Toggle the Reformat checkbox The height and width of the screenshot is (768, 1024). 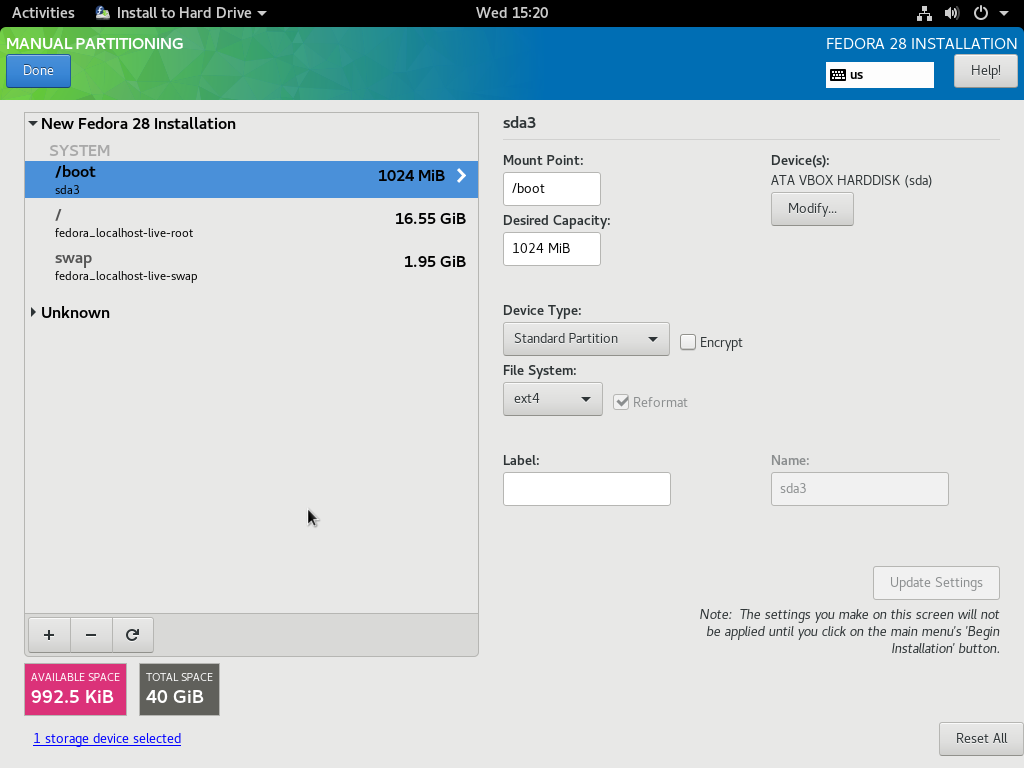point(621,402)
